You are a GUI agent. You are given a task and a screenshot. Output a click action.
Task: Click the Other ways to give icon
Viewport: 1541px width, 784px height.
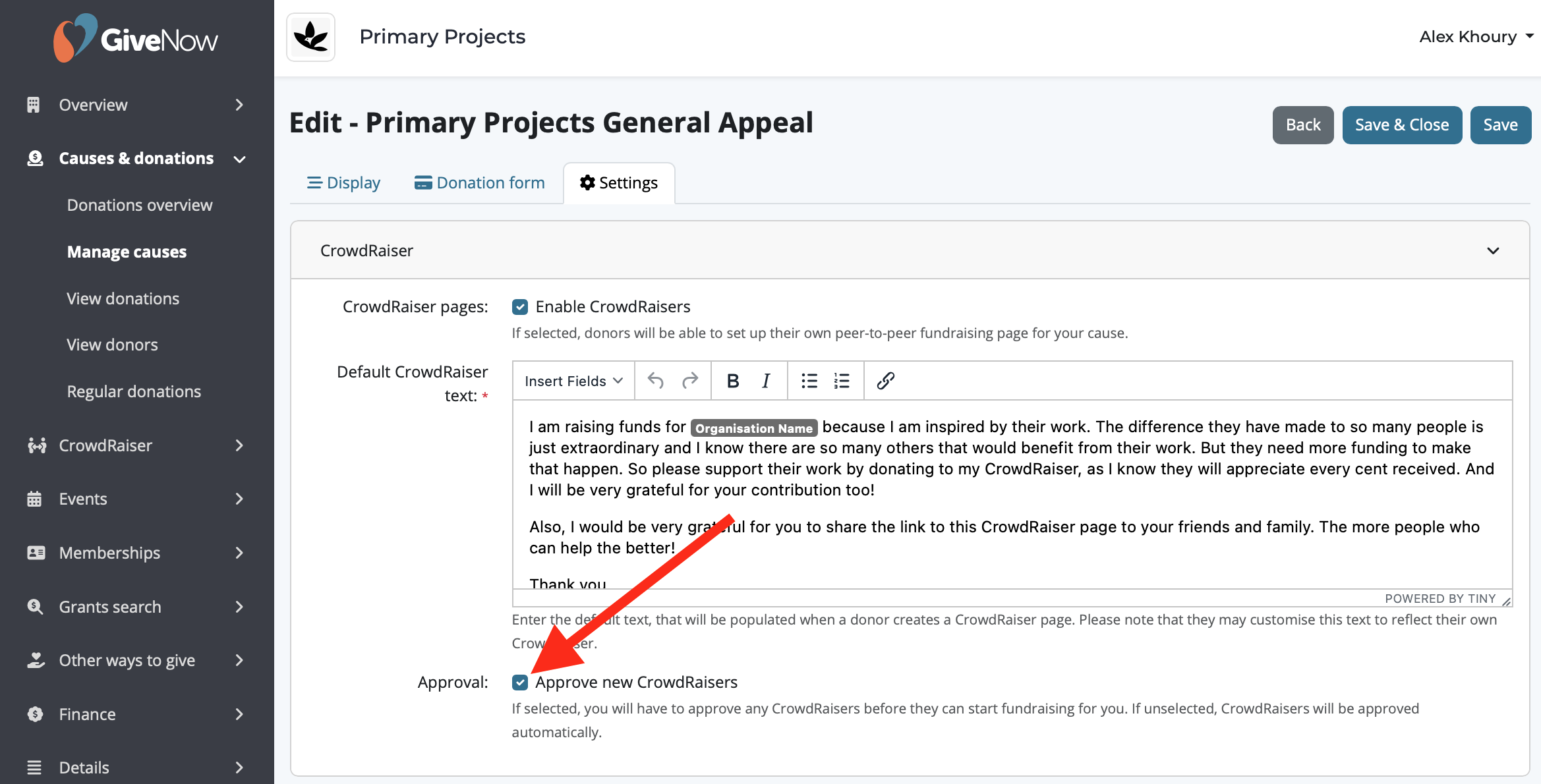coord(36,660)
